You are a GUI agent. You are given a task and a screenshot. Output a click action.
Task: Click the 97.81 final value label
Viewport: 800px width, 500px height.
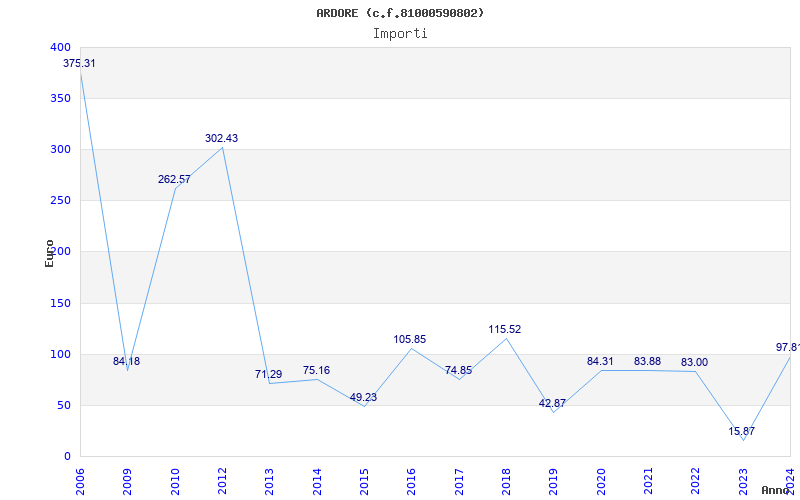click(x=788, y=347)
